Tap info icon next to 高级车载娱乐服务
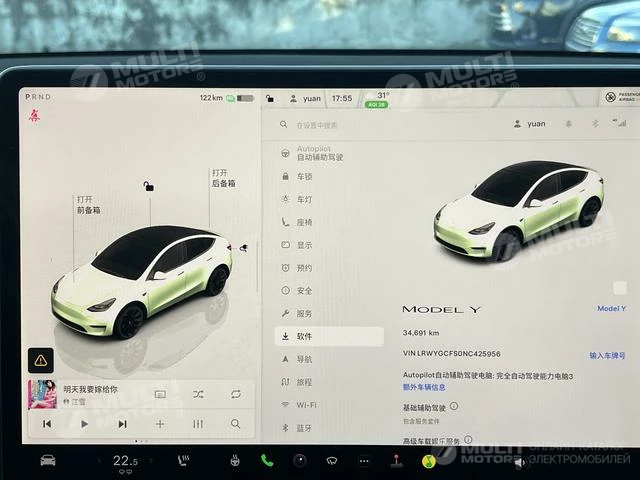Image resolution: width=640 pixels, height=480 pixels. pyautogui.click(x=468, y=440)
